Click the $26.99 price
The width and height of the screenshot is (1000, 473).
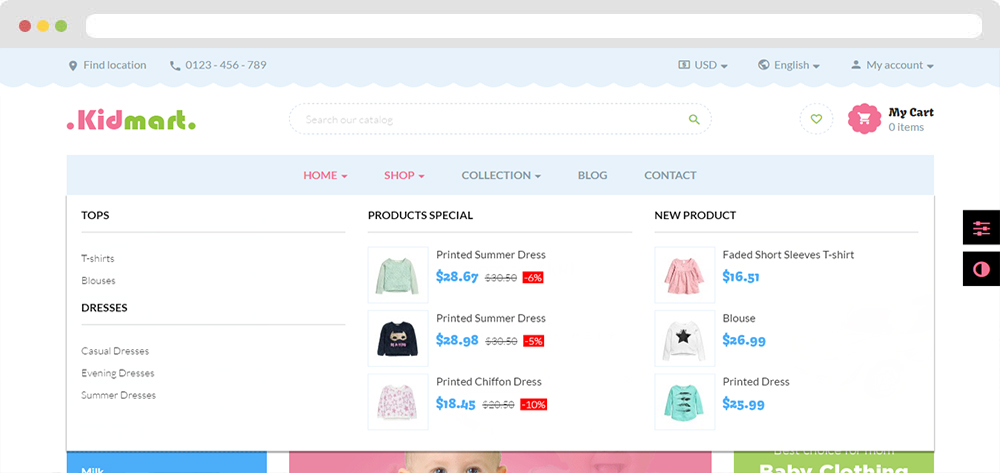pos(744,340)
